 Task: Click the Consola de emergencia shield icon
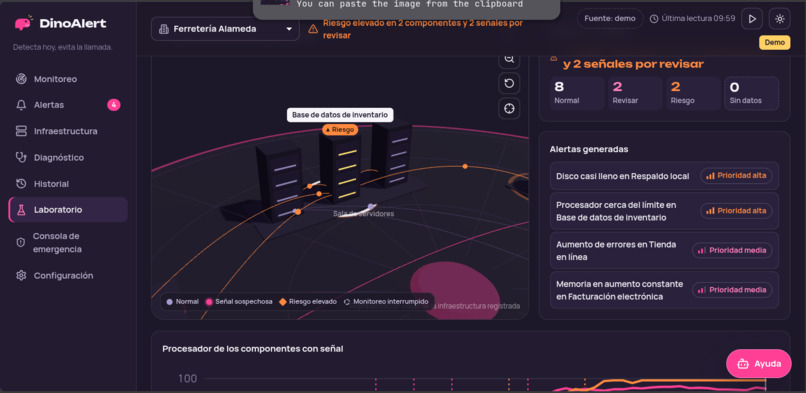coord(21,242)
